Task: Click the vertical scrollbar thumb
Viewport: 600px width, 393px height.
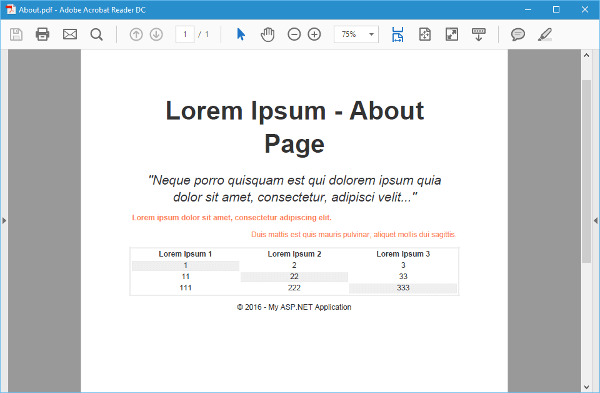Action: pyautogui.click(x=586, y=171)
